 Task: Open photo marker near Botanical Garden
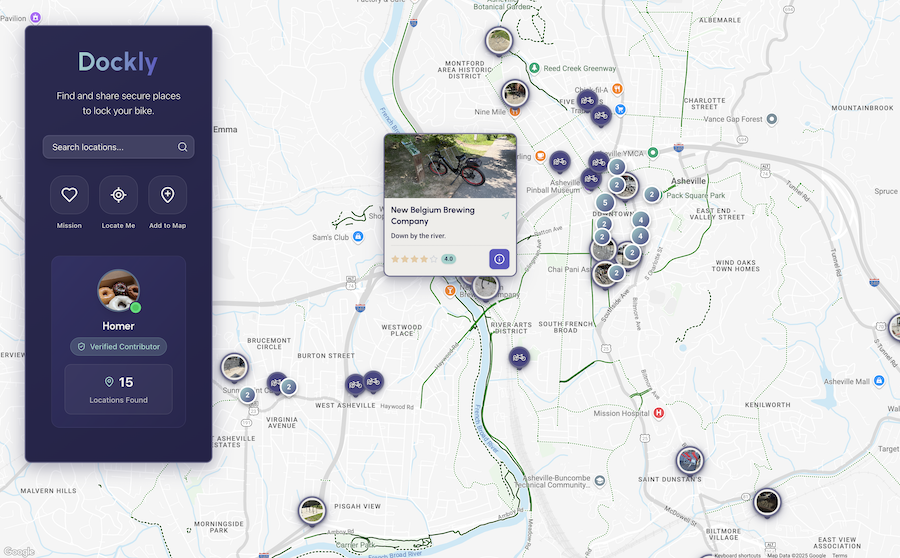pyautogui.click(x=499, y=41)
